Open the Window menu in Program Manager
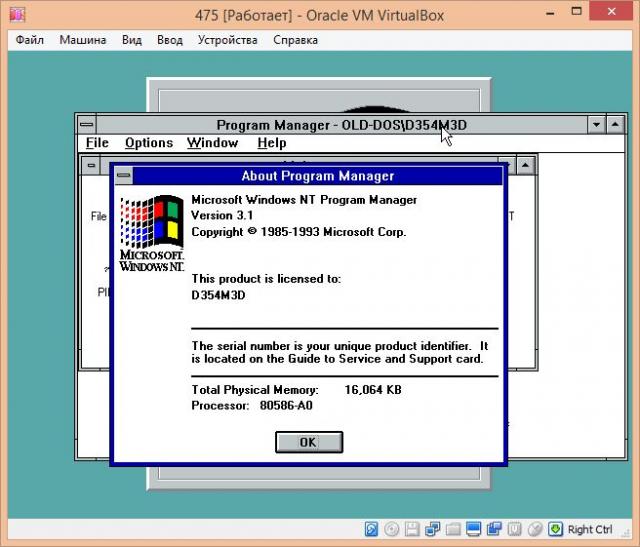Screen dimensions: 640x547 [212, 143]
